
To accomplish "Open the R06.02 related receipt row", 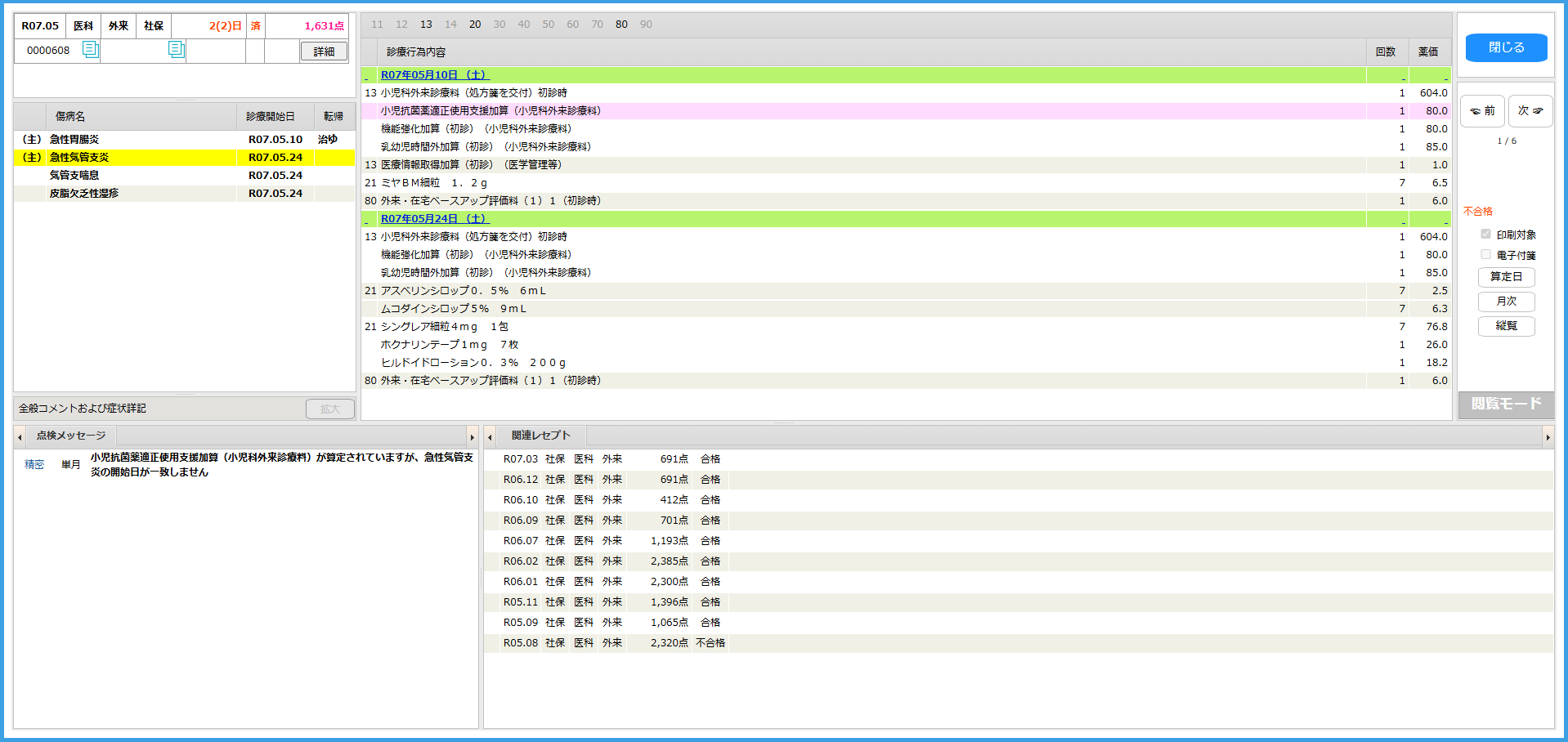I will pos(1019,561).
